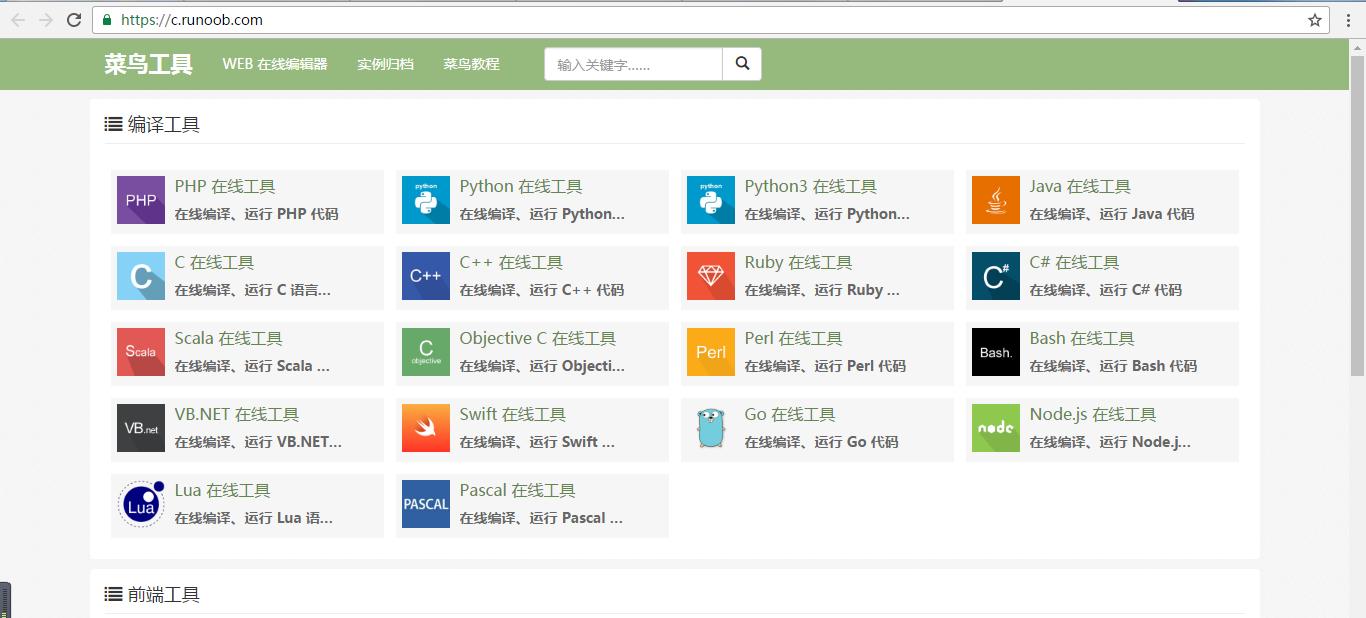The width and height of the screenshot is (1366, 618).
Task: Click the green secure padlock icon
Action: click(107, 19)
